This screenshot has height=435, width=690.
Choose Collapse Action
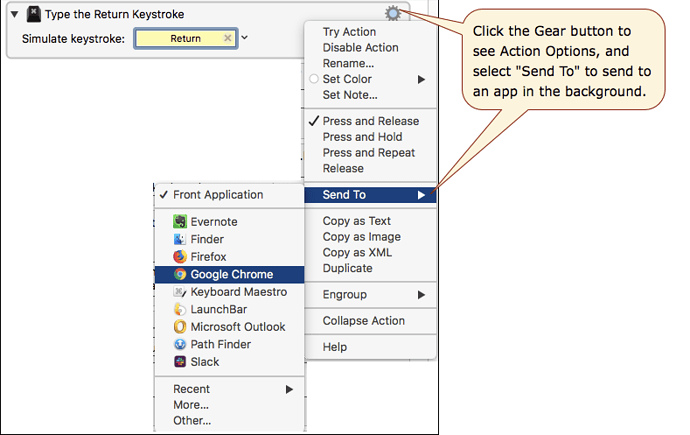point(370,321)
